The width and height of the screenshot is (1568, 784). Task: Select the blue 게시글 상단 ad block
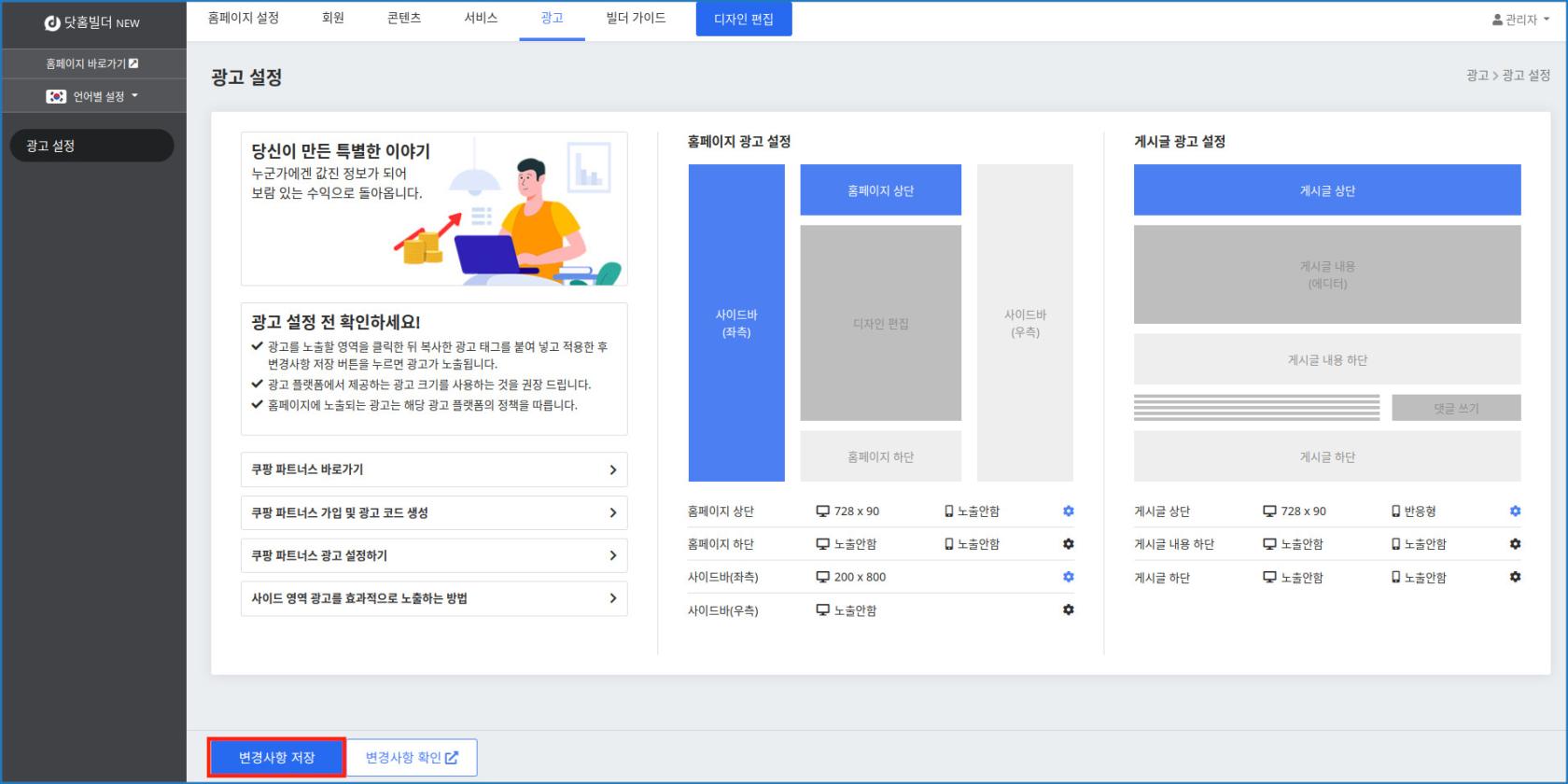(1326, 190)
